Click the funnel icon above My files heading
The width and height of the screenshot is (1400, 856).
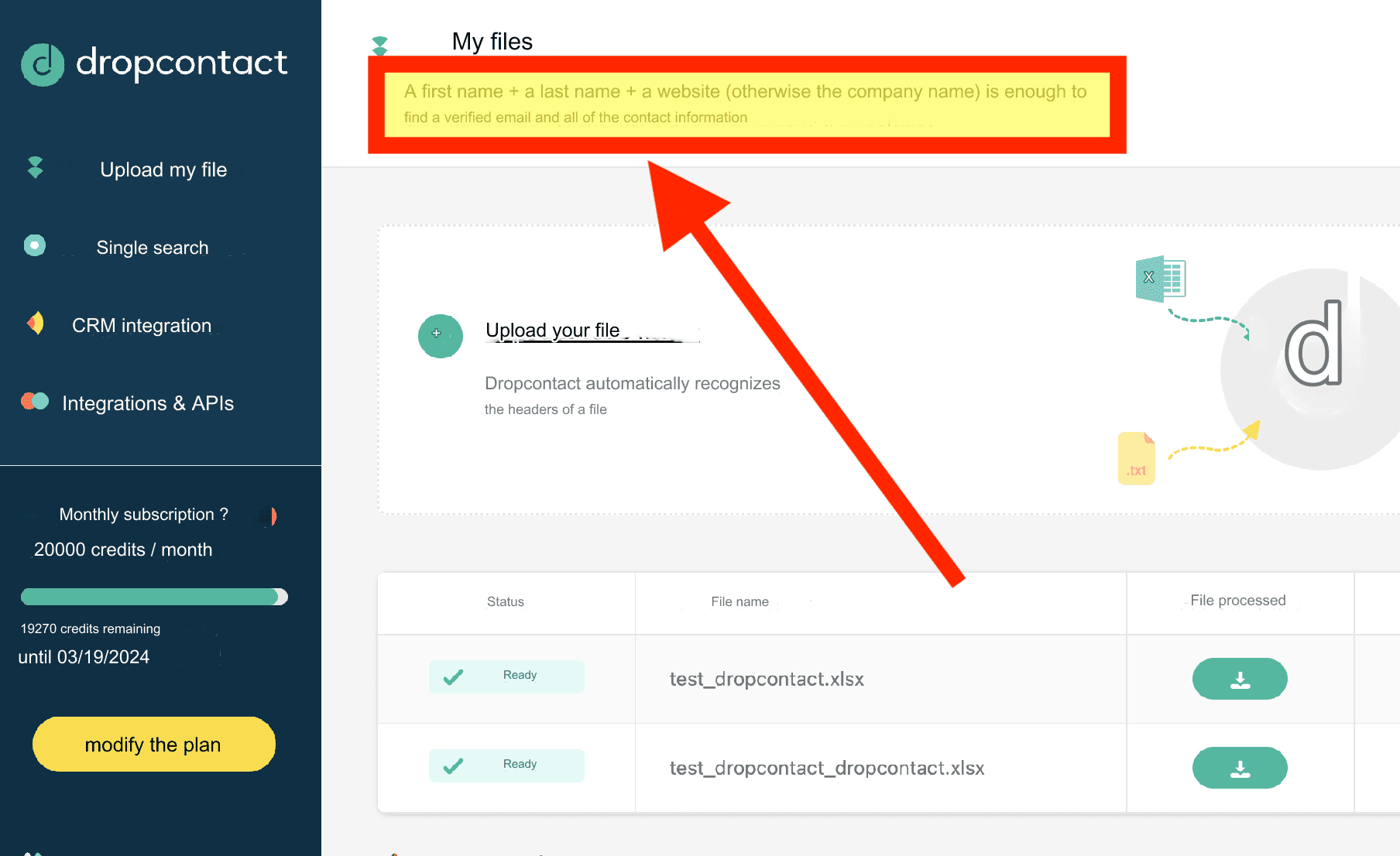pyautogui.click(x=379, y=44)
